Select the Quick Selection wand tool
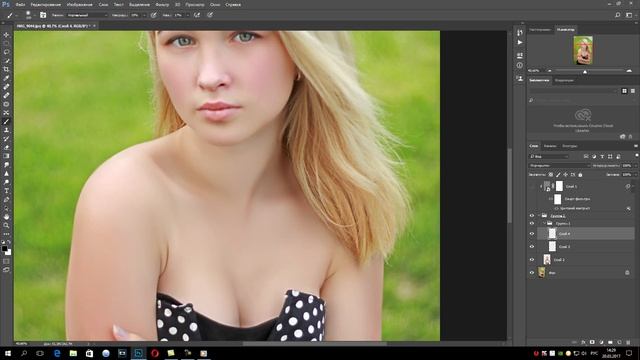Viewport: 640px width, 360px height. point(6,61)
